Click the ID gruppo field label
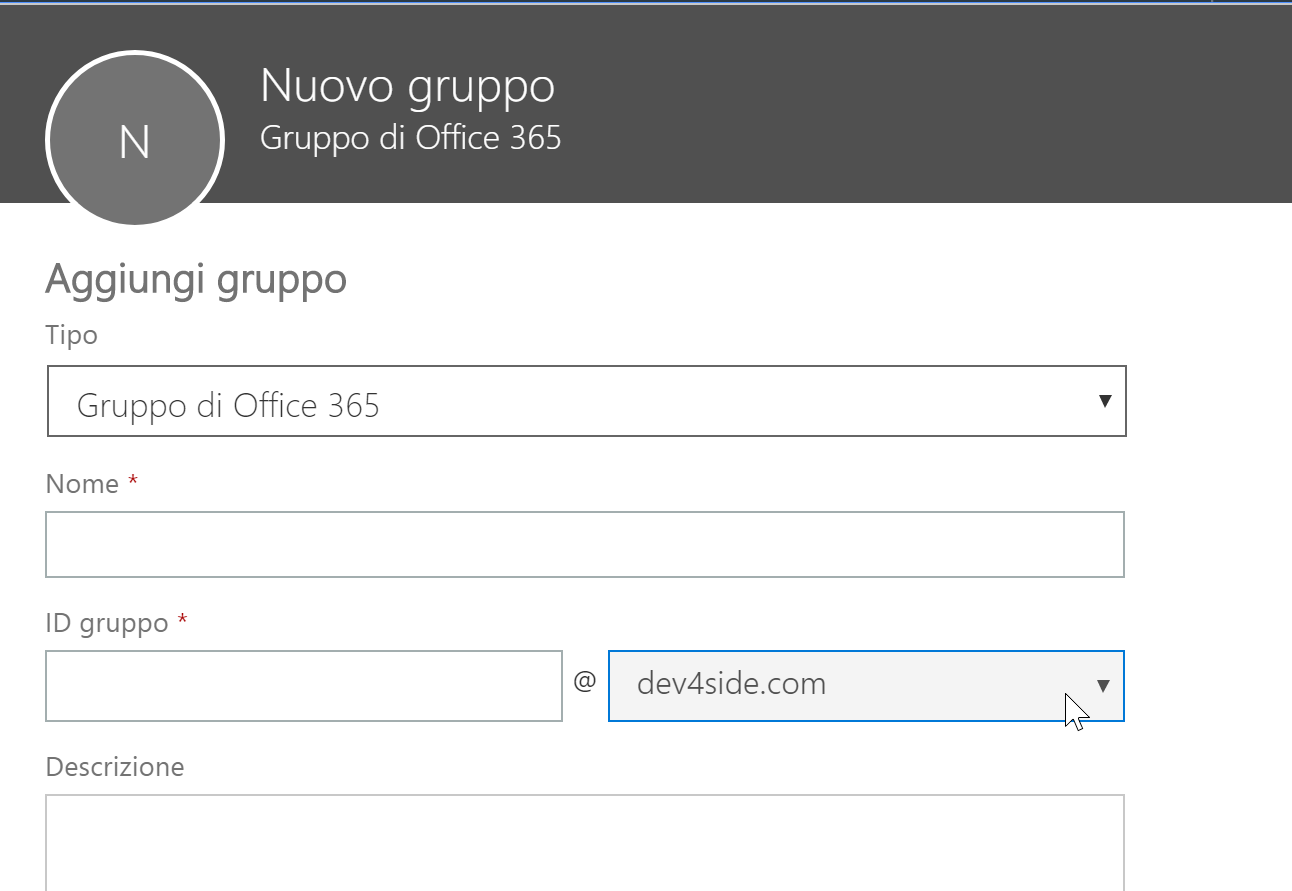The image size is (1292, 891). [x=107, y=624]
